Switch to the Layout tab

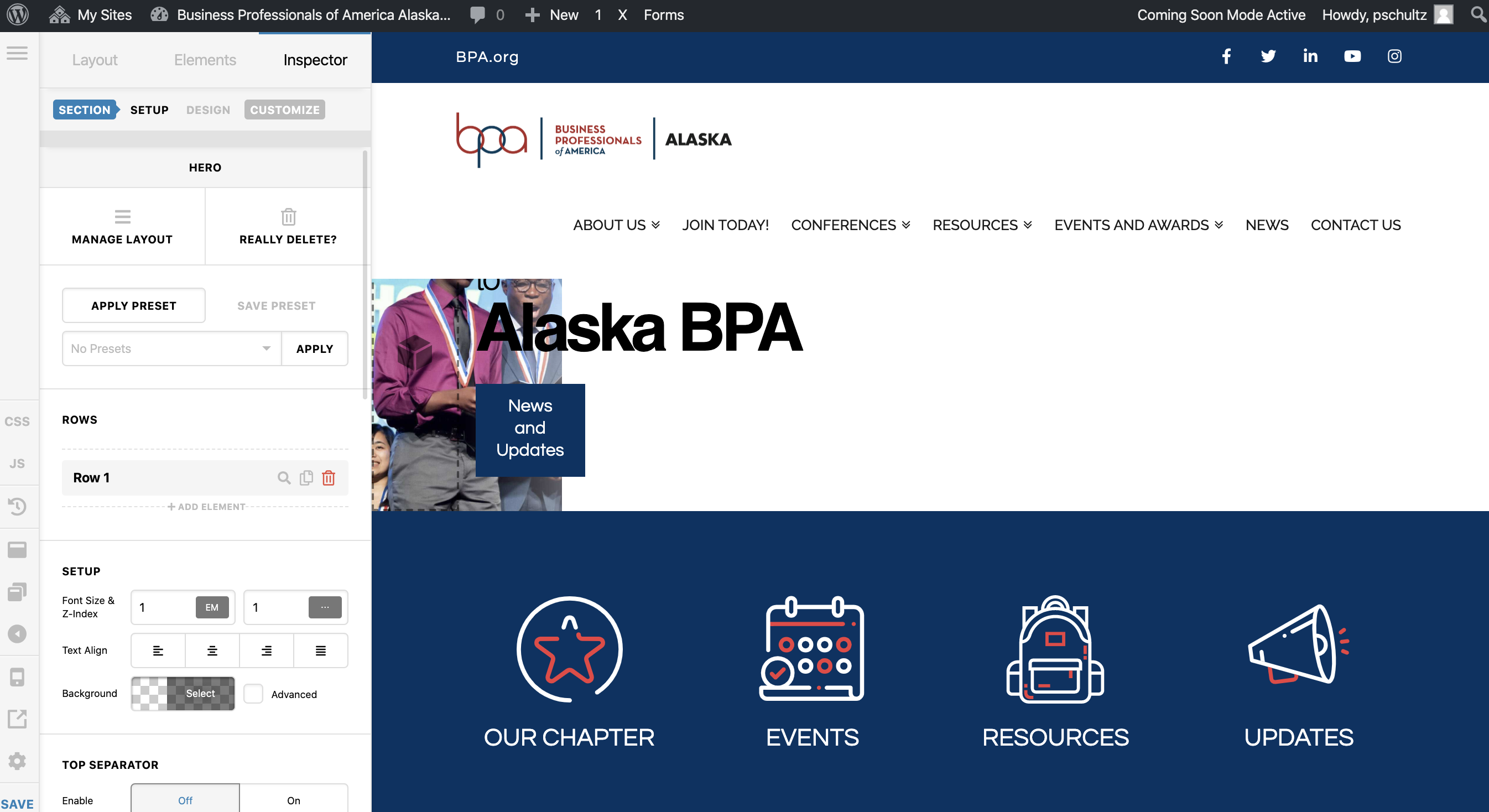tap(95, 60)
